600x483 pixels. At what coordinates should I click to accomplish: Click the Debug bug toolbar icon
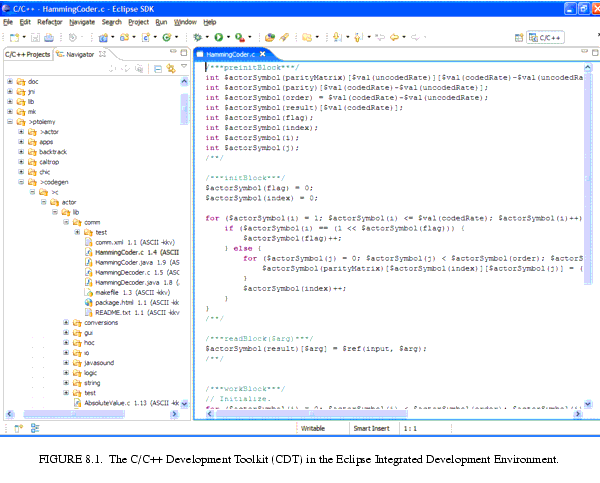click(197, 37)
